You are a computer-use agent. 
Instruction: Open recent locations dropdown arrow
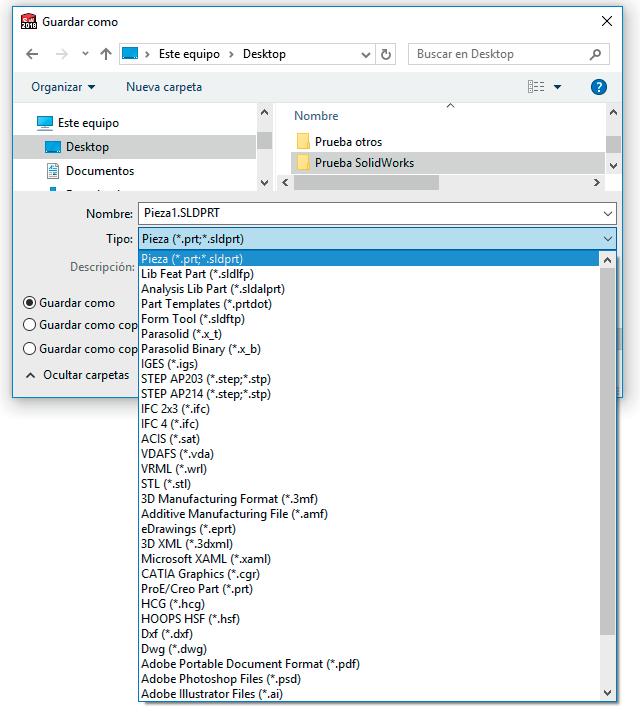(x=85, y=54)
